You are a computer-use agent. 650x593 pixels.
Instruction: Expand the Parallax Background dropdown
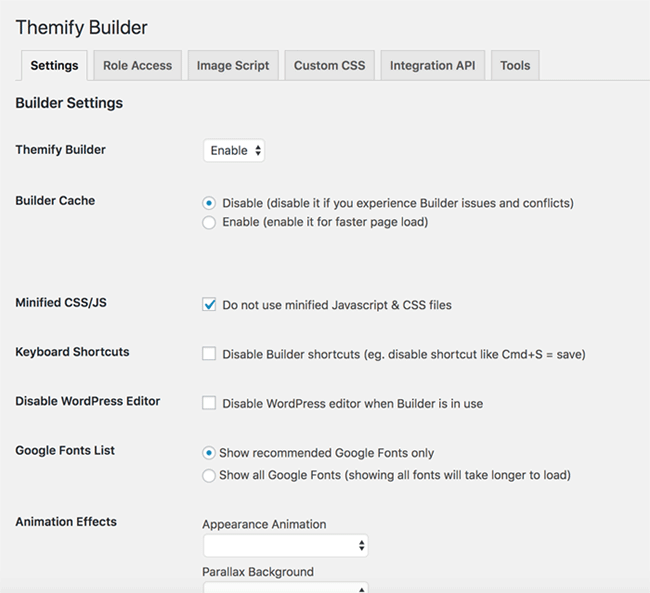point(286,588)
